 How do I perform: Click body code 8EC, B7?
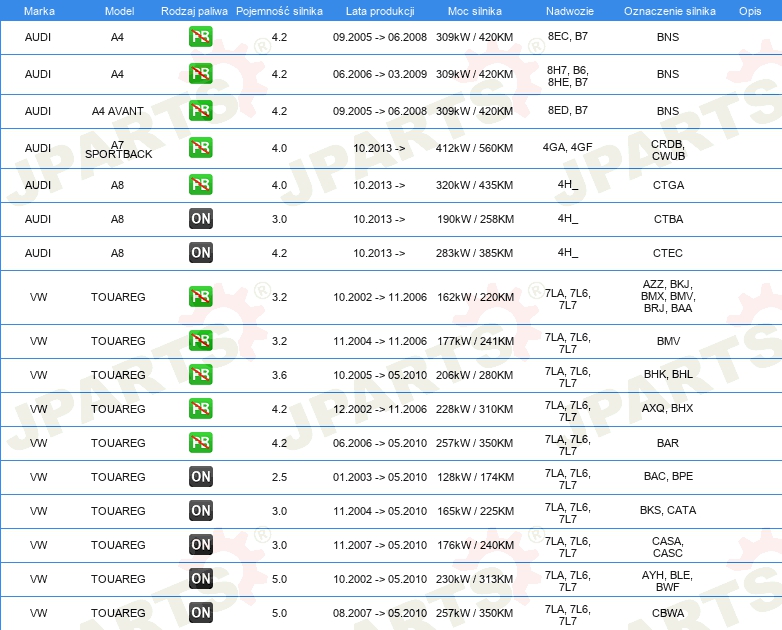(x=568, y=36)
